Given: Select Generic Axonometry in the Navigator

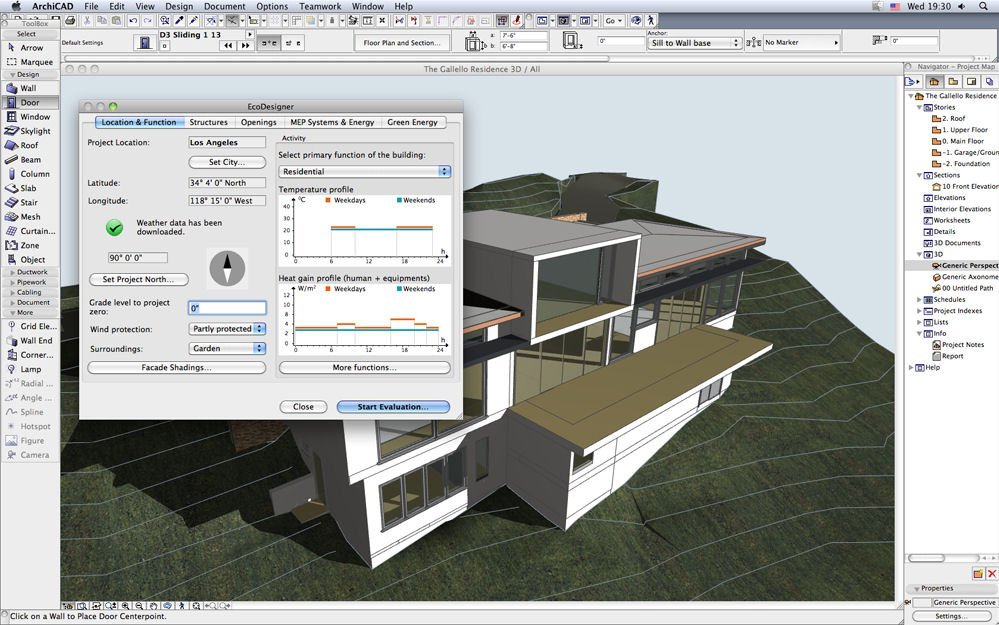Looking at the screenshot, I should click(966, 277).
